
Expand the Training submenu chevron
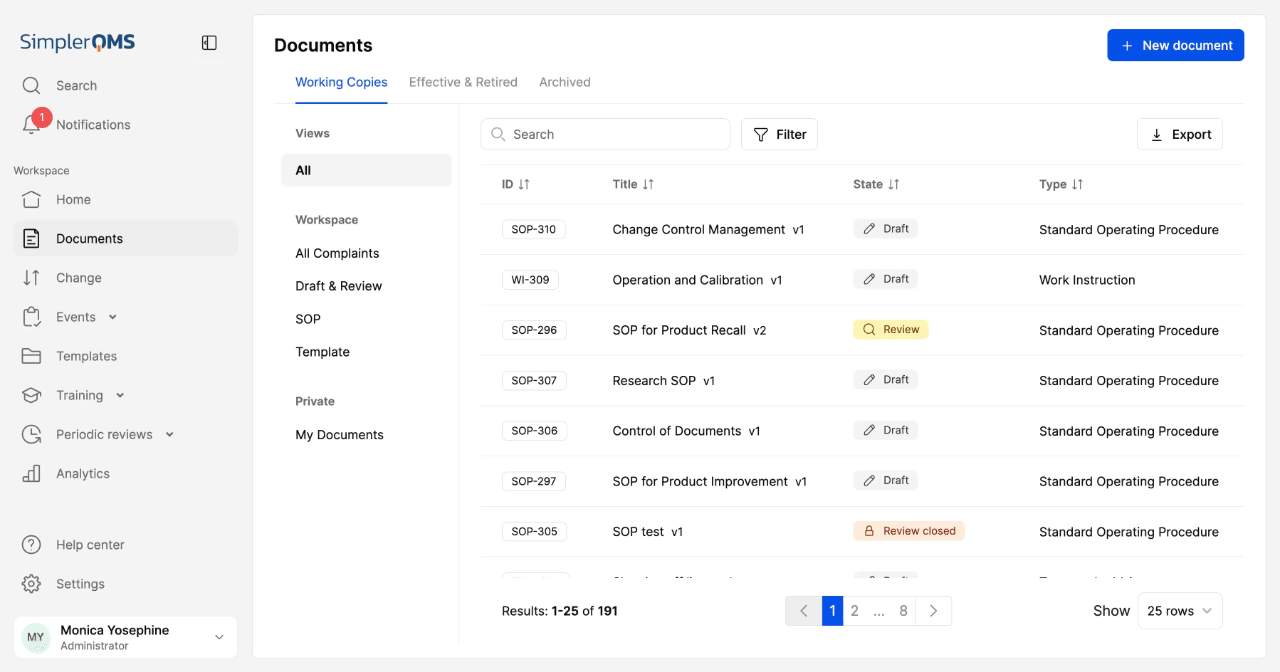[120, 395]
